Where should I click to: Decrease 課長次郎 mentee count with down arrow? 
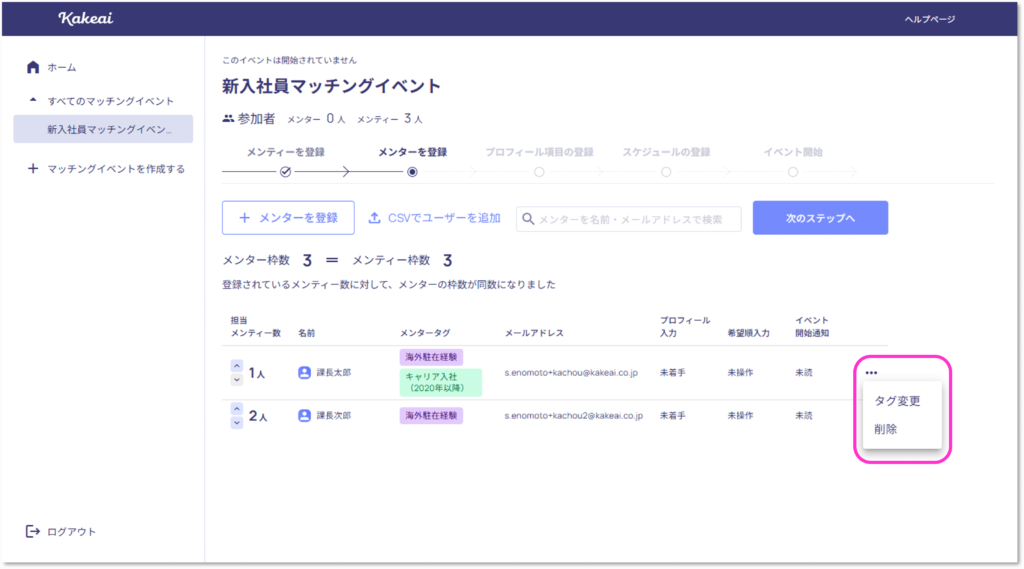tap(237, 422)
